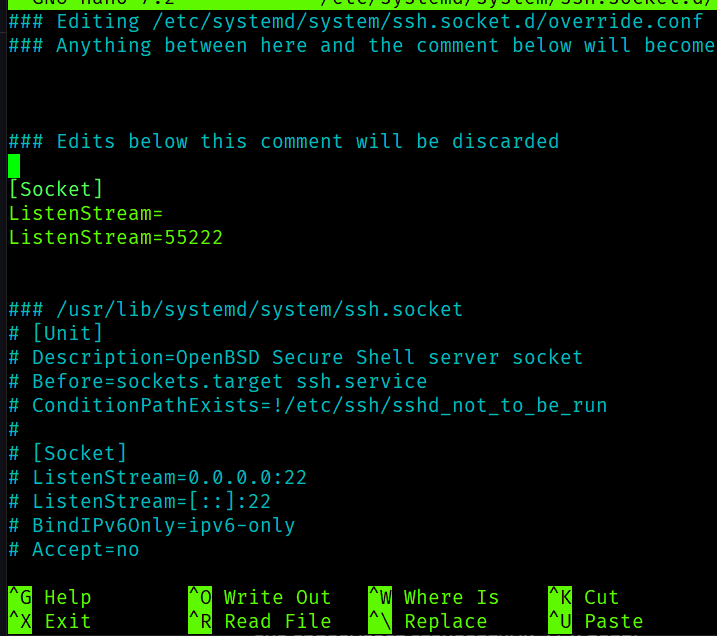Click the commented ListenStream=[::]:22 line
The height and width of the screenshot is (636, 717).
[150, 502]
